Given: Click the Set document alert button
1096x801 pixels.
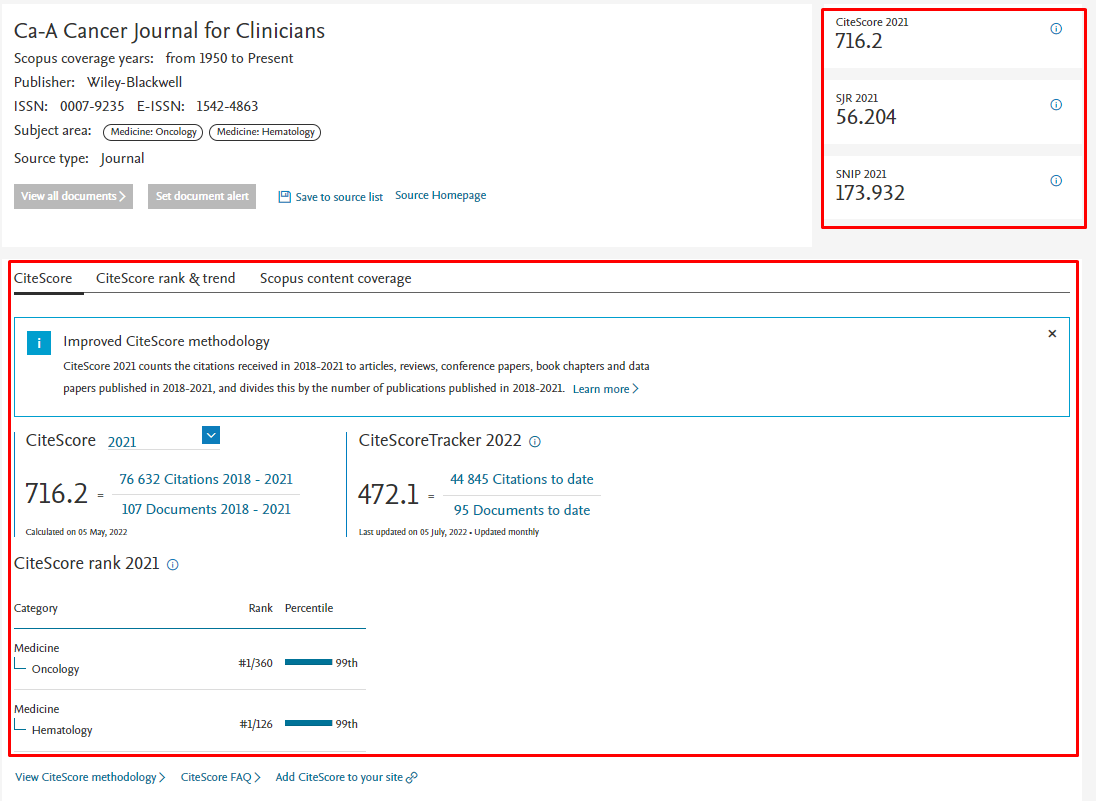Looking at the screenshot, I should click(201, 196).
